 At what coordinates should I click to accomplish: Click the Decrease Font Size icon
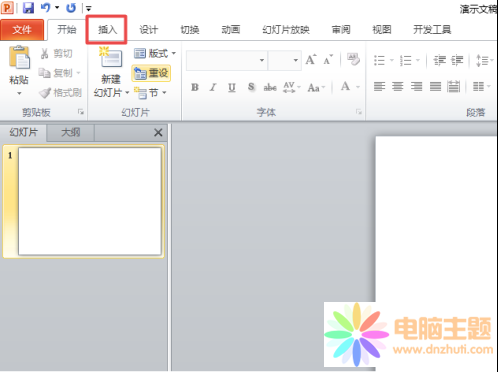pos(328,60)
